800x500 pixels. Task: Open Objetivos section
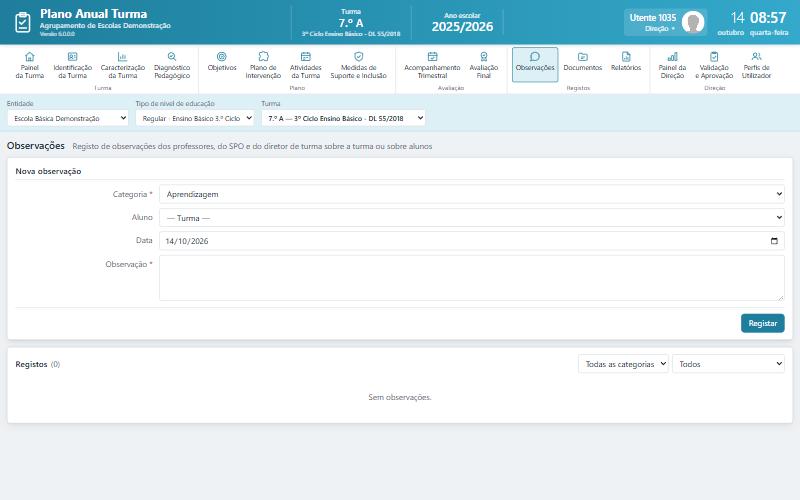[222, 65]
